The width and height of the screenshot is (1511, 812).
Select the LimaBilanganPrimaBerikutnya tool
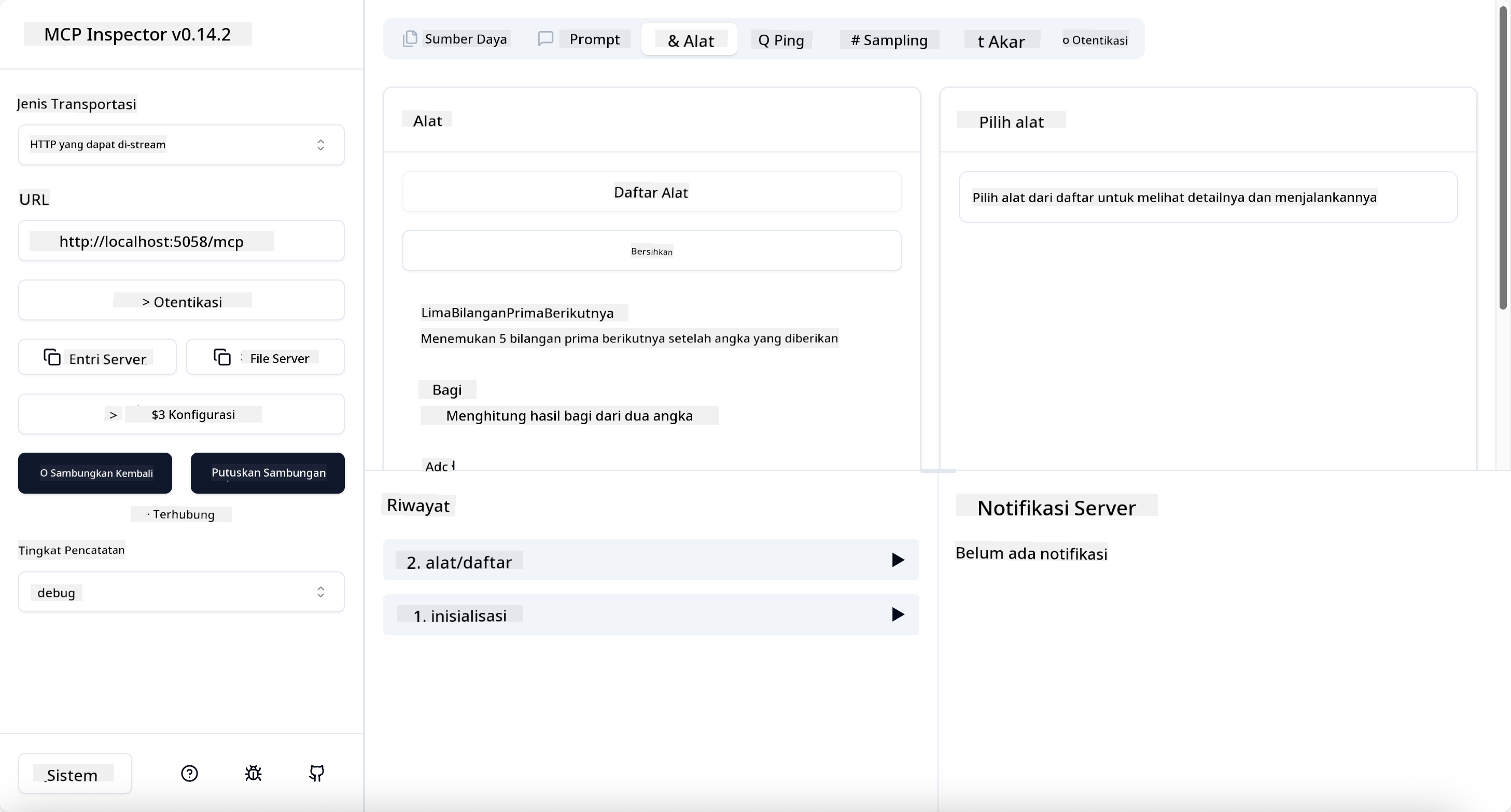(517, 313)
